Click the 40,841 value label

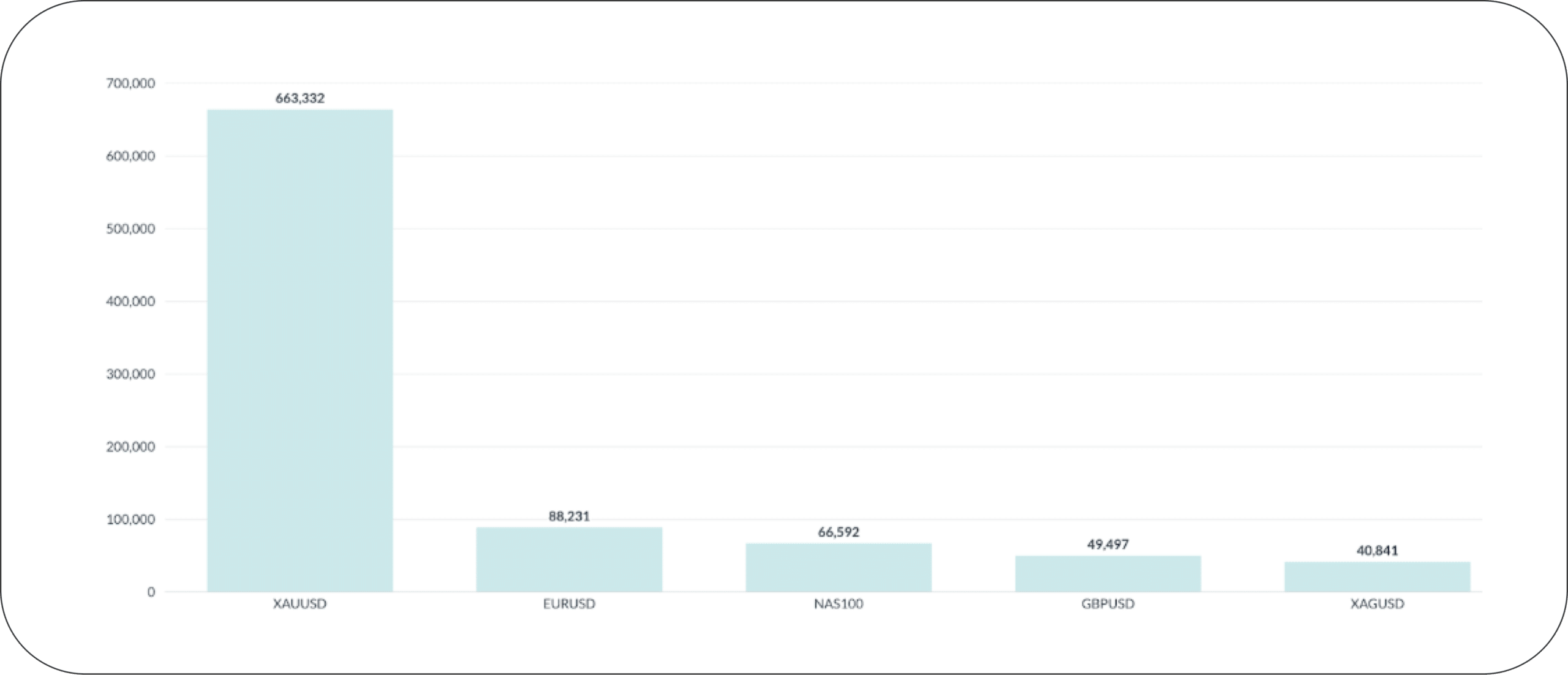coord(1377,551)
